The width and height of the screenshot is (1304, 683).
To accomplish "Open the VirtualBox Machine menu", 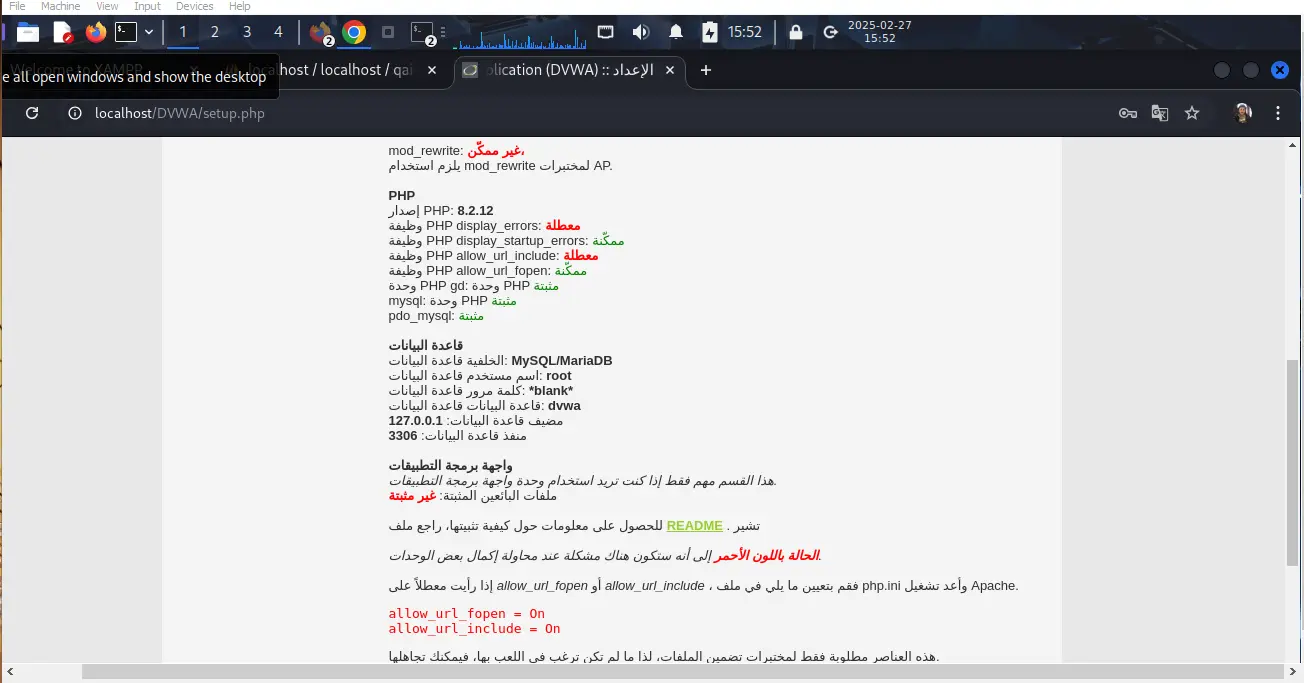I will [x=60, y=6].
